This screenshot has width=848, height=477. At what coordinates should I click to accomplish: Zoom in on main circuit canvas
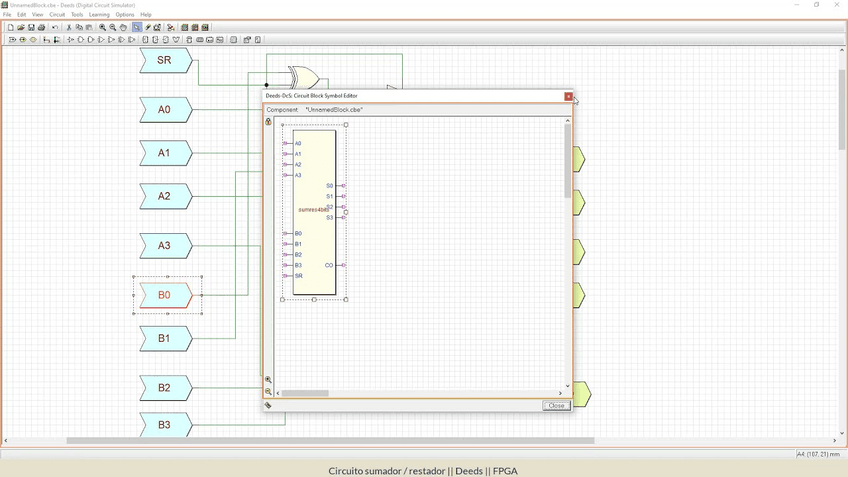point(102,28)
